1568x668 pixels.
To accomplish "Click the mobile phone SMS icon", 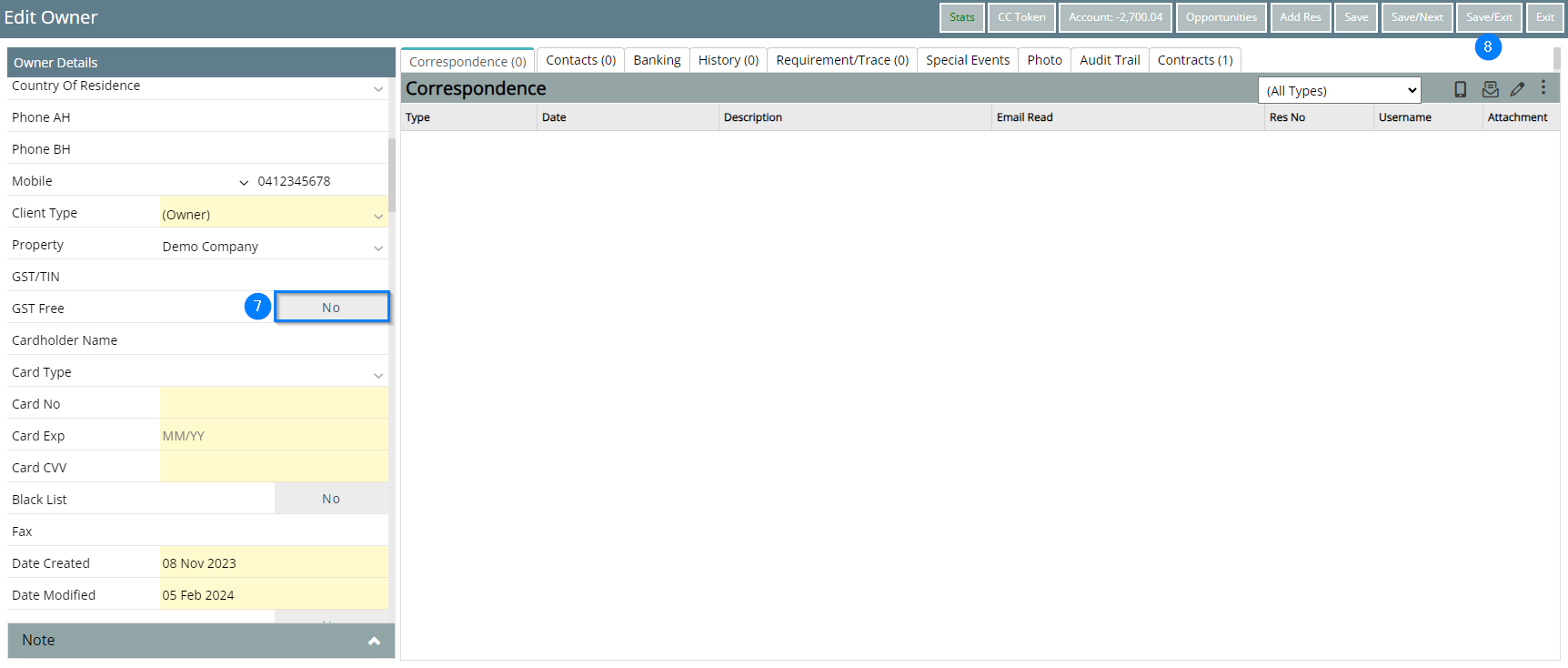I will coord(1460,89).
